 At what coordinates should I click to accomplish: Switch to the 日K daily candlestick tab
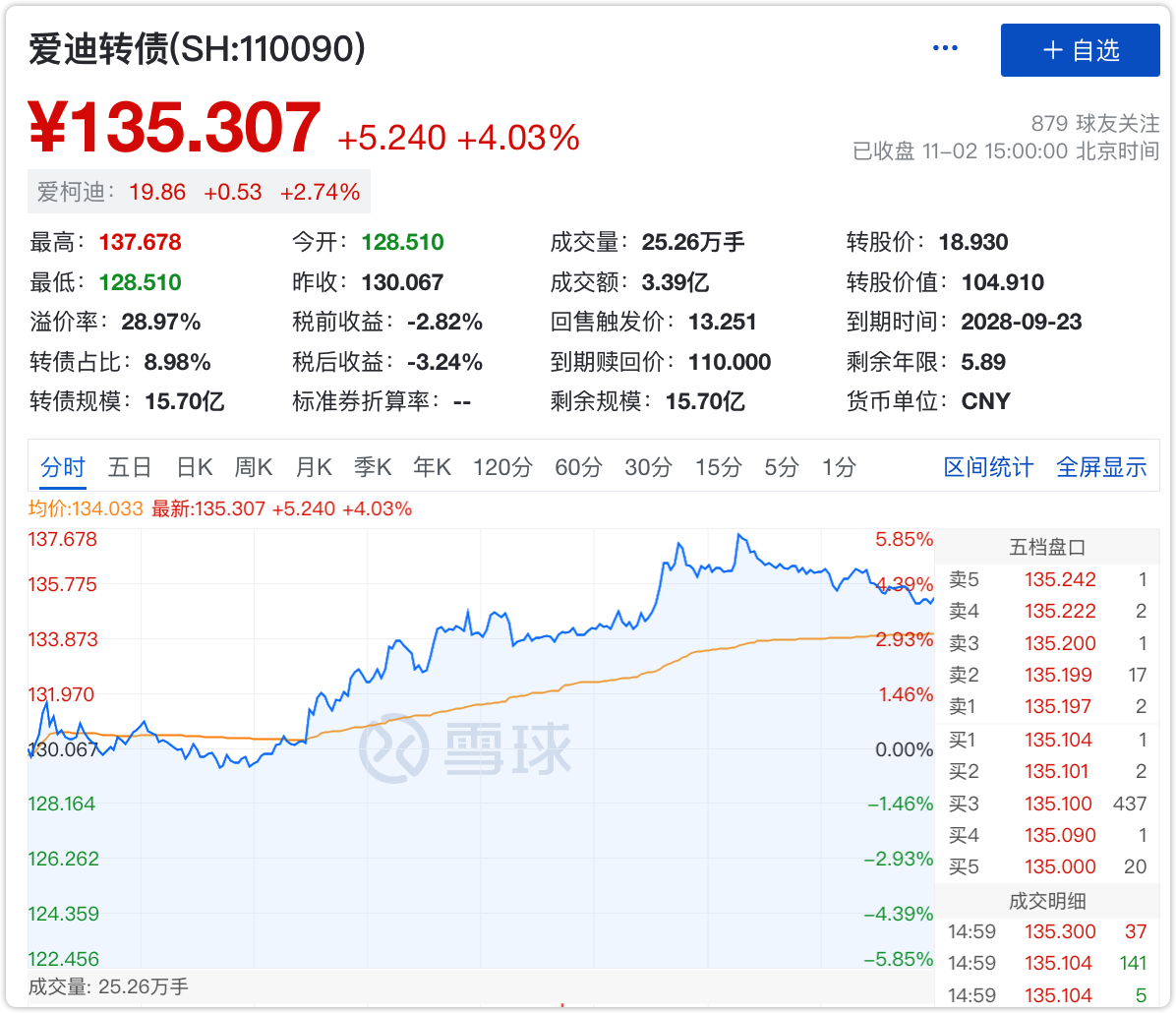194,467
